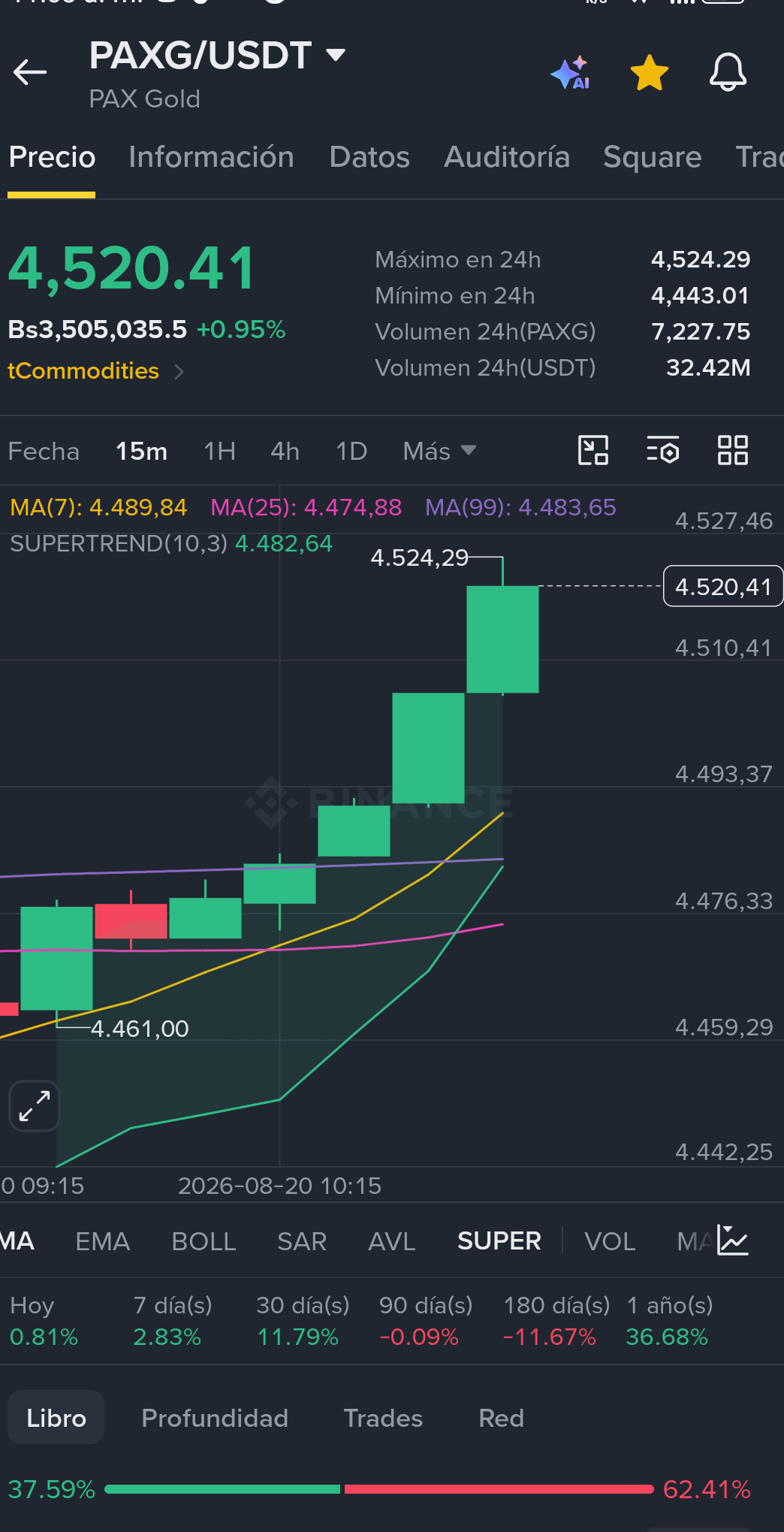Viewport: 784px width, 1532px height.
Task: Click the 90 día(s) -0.09% performance
Action: [426, 1322]
